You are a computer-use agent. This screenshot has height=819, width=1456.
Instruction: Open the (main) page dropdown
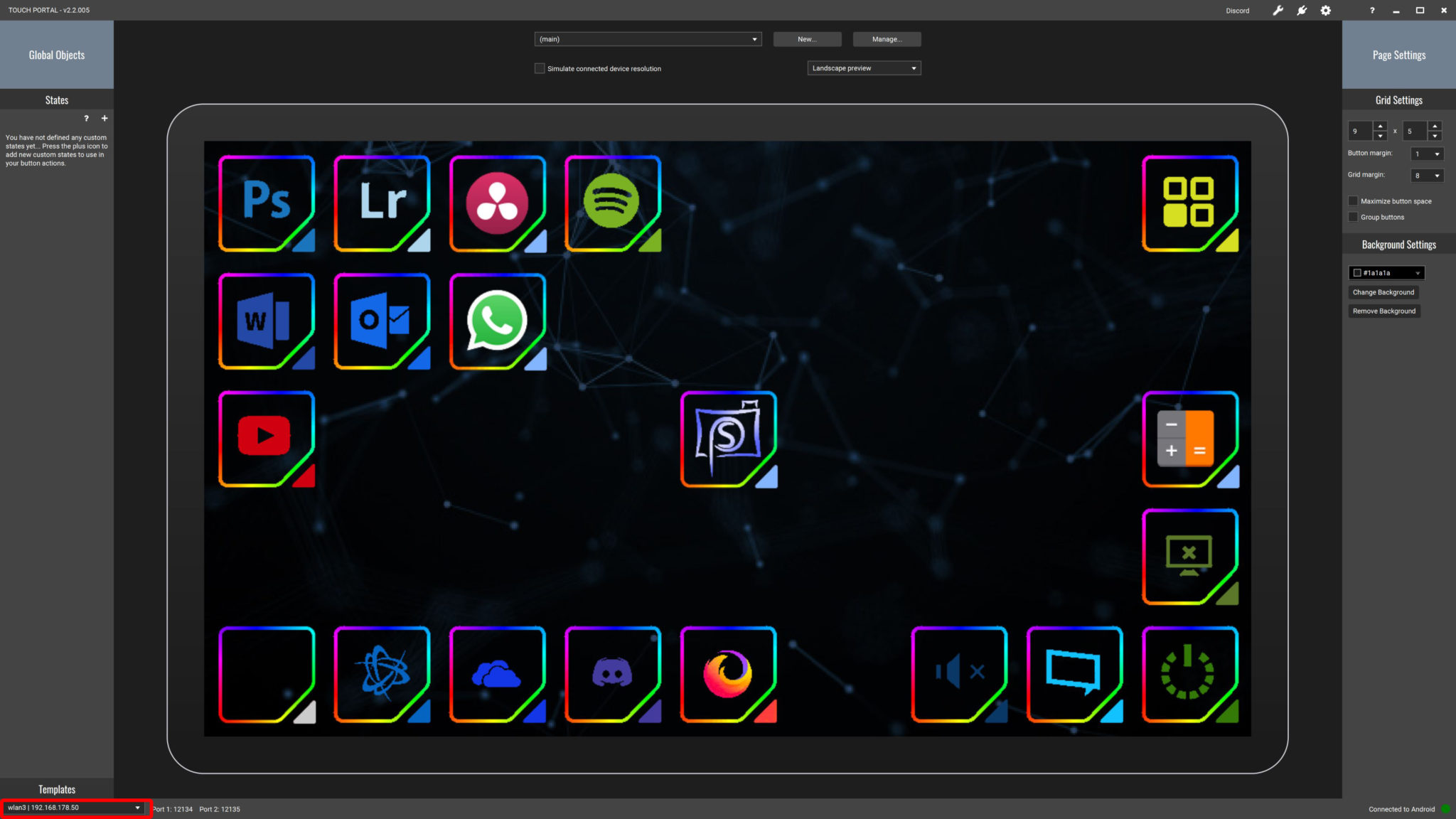[648, 39]
